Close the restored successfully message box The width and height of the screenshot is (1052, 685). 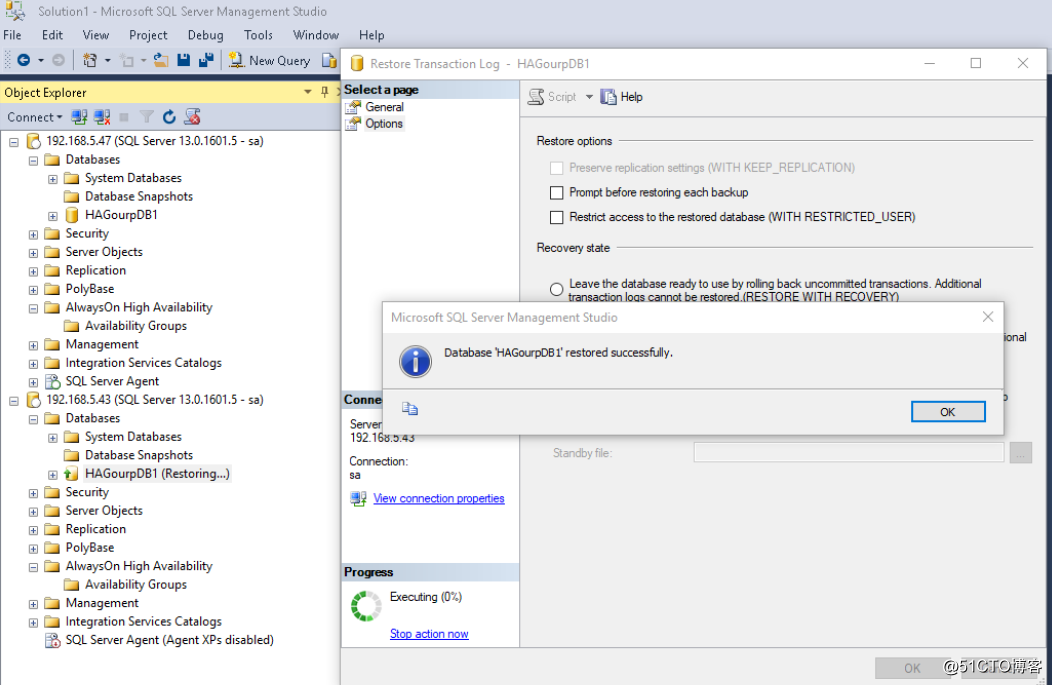coord(988,317)
